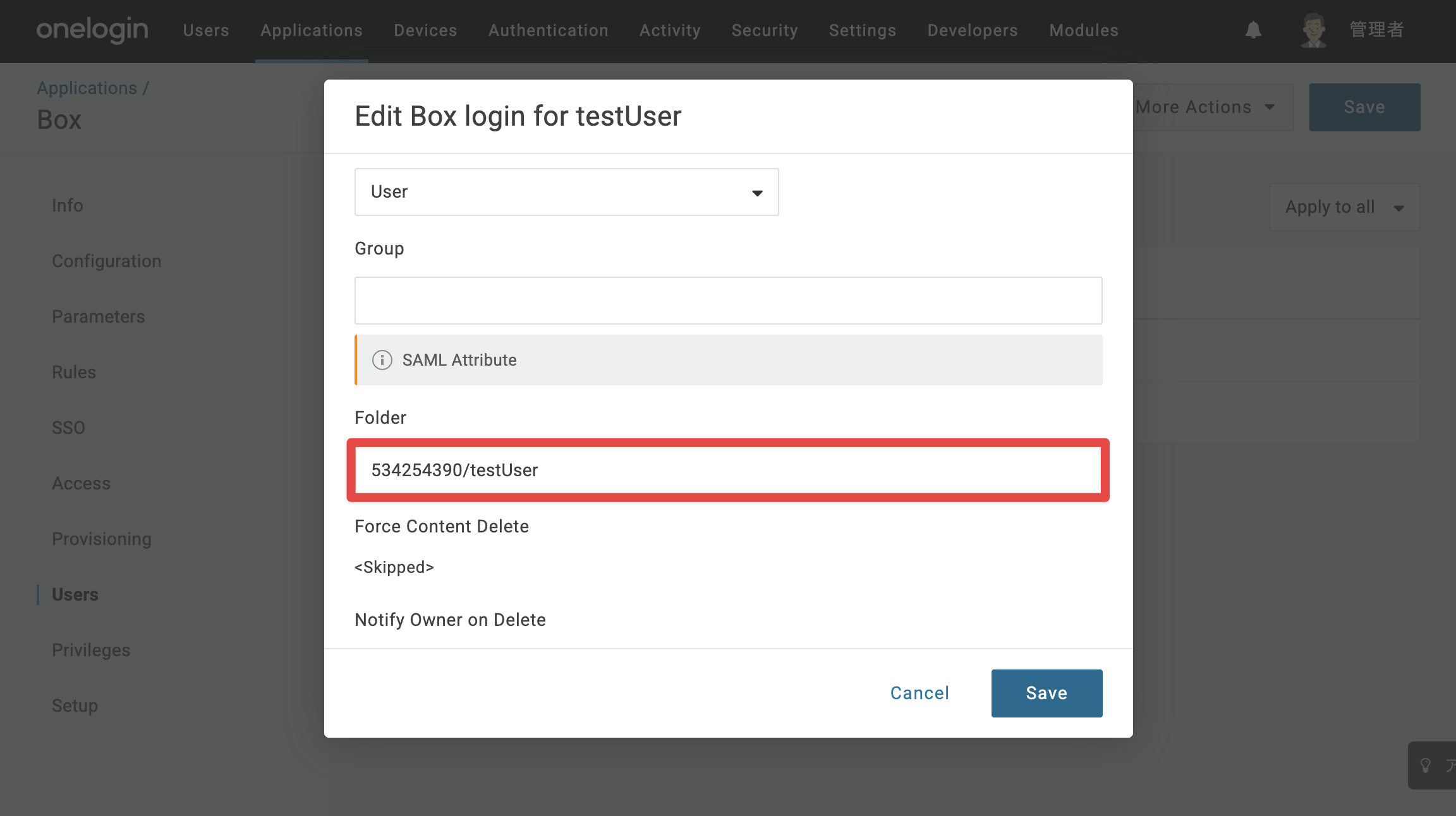1456x816 pixels.
Task: Select the Users sidebar tab
Action: [75, 595]
